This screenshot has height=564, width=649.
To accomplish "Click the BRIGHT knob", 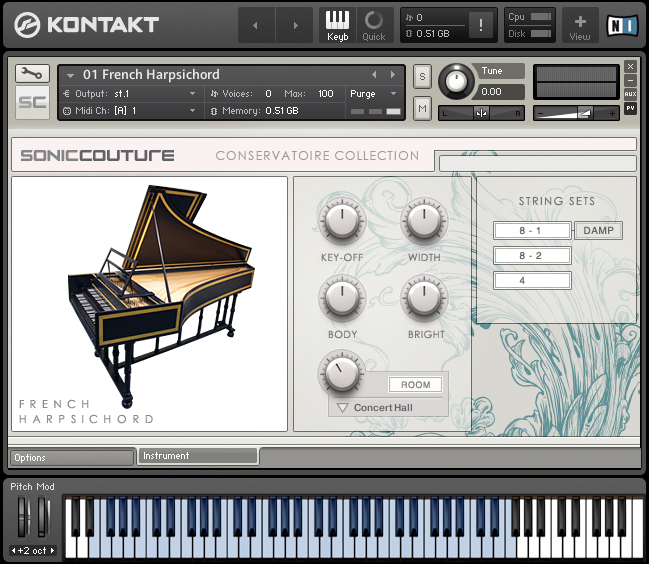I will tap(424, 298).
